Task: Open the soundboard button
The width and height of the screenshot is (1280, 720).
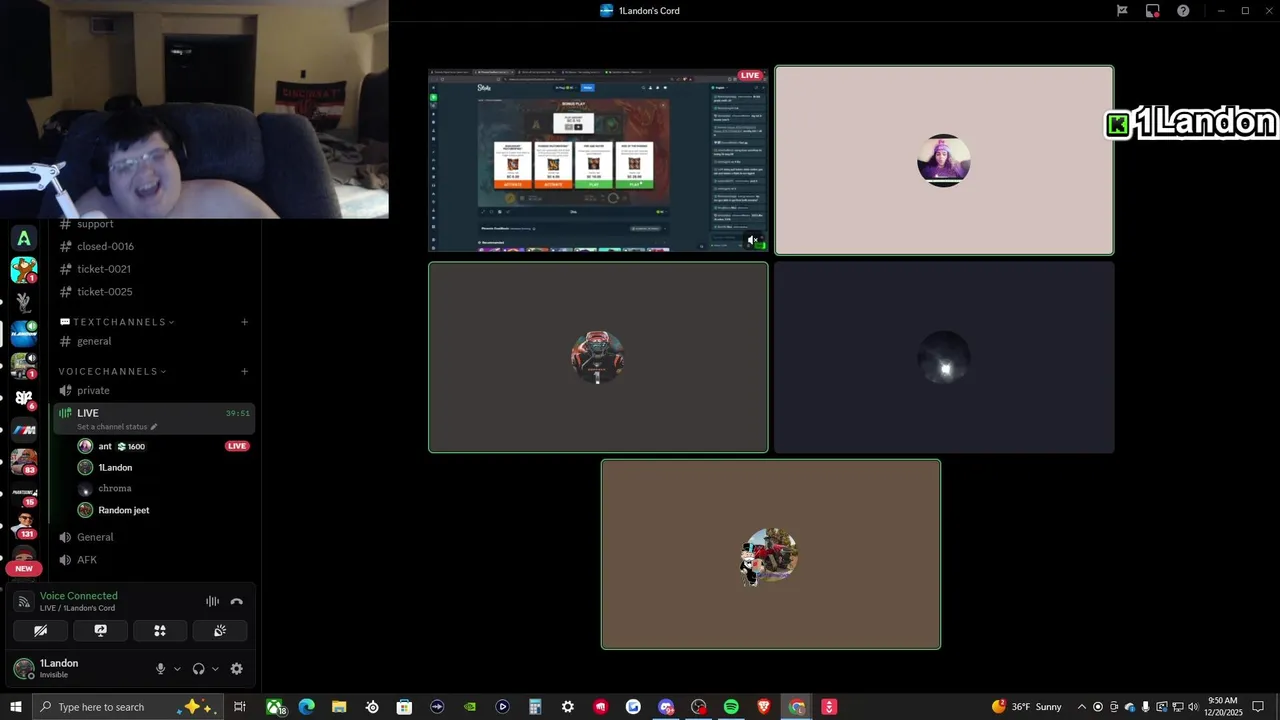Action: tap(220, 630)
